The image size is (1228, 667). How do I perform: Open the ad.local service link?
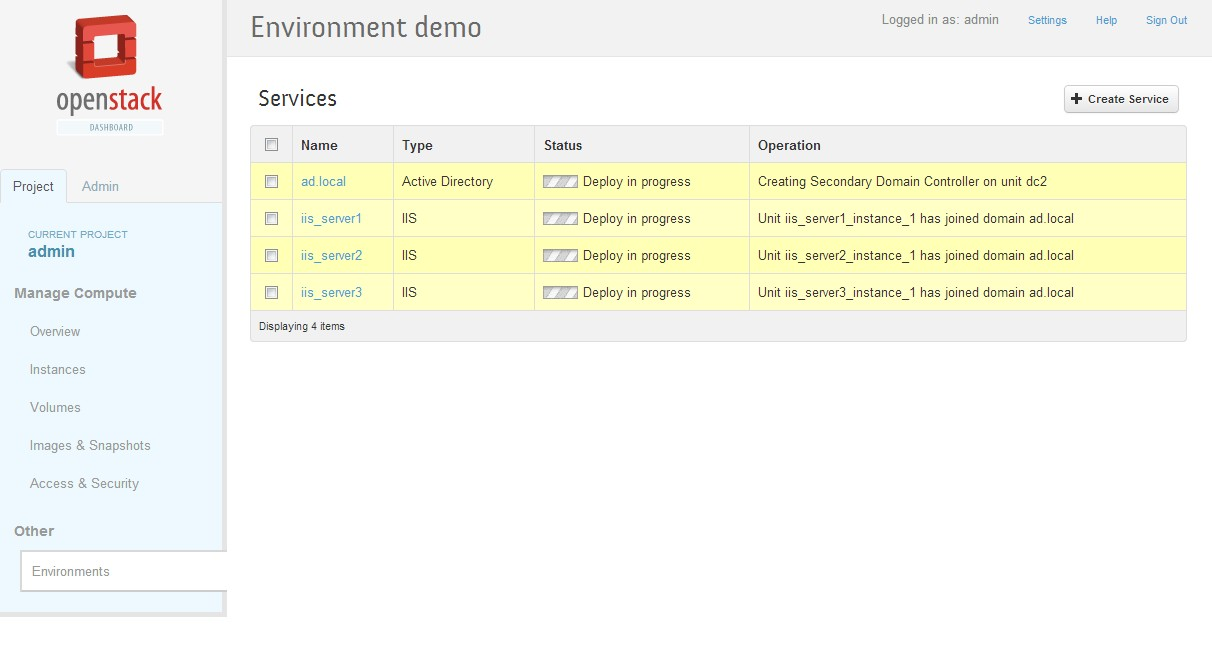(x=323, y=182)
